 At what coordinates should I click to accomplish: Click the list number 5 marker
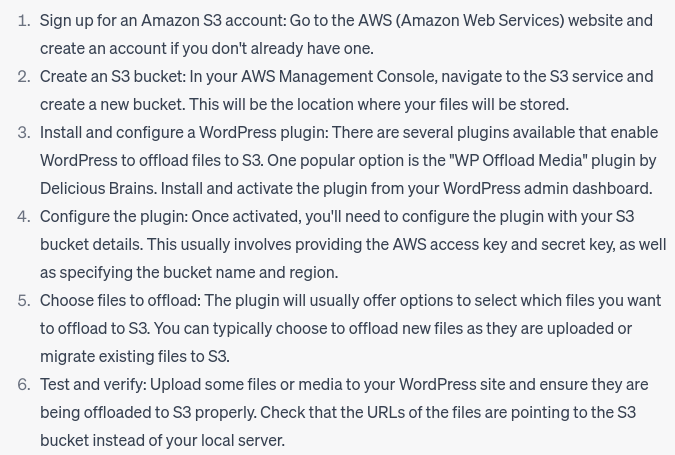tap(25, 300)
